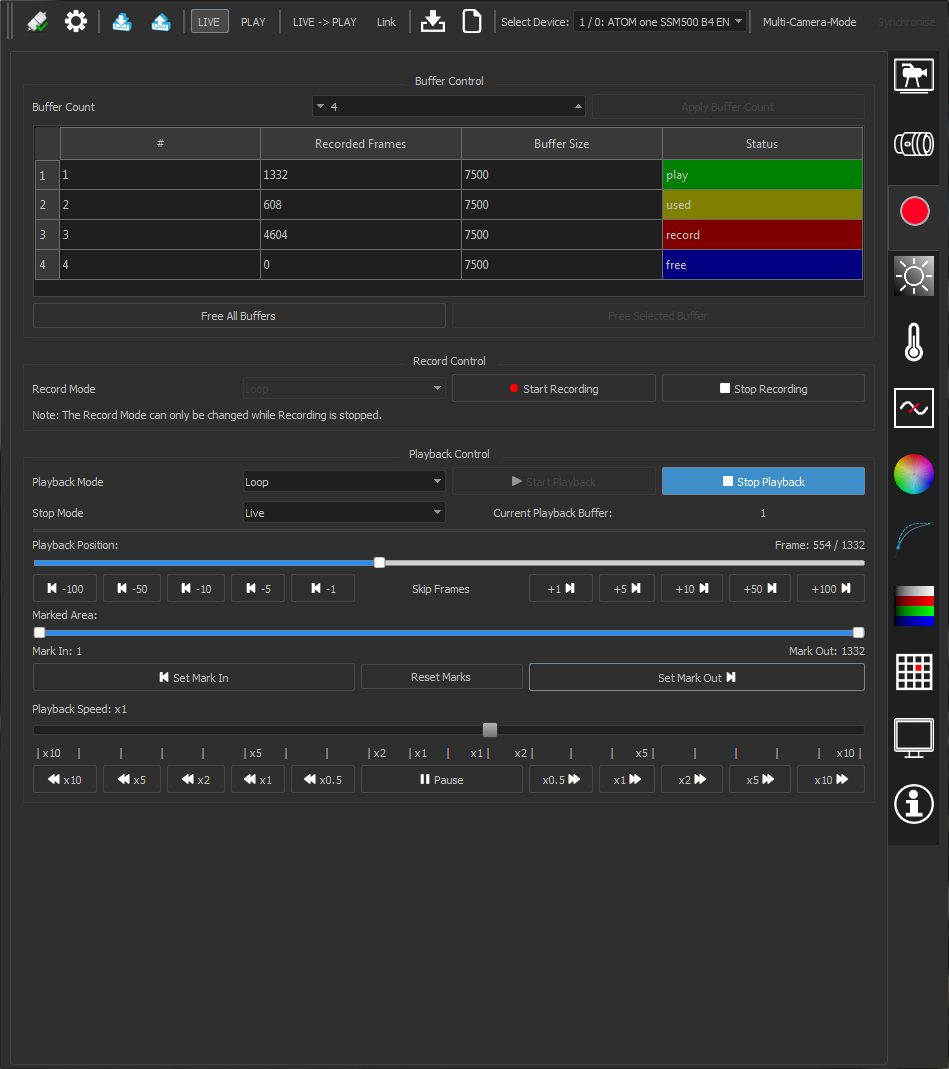
Task: Open the color wheel sidebar icon
Action: [913, 473]
